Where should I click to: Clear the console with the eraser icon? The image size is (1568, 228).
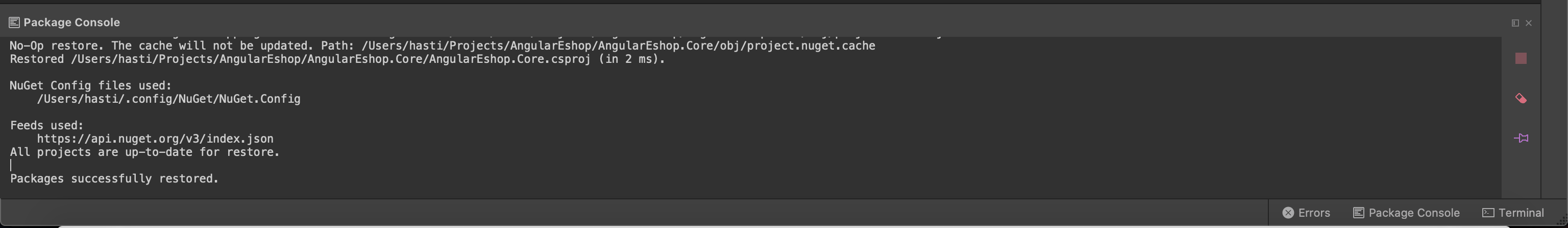[x=1521, y=98]
